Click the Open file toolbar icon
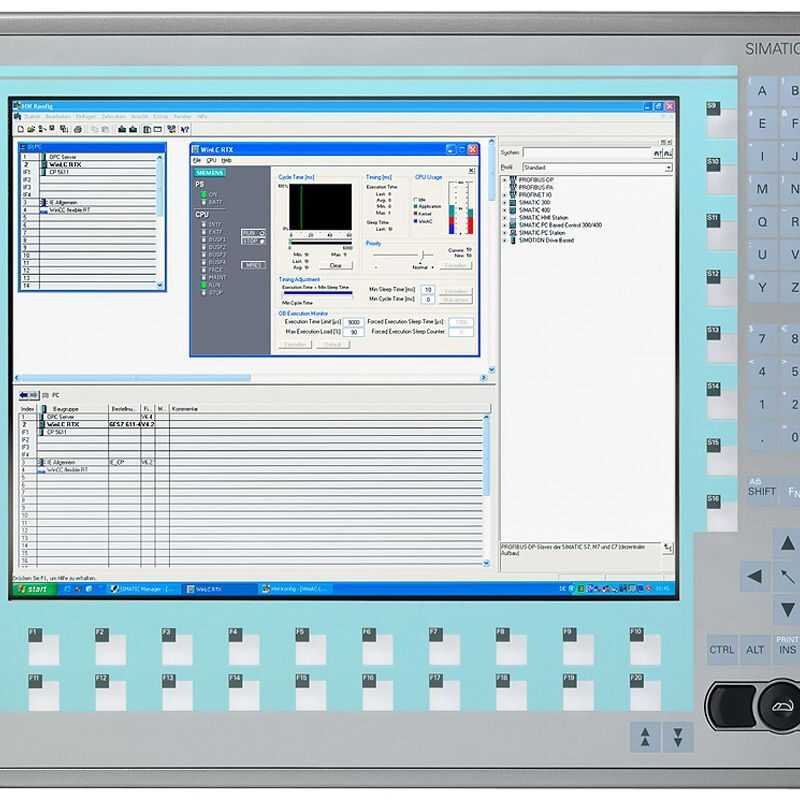 (x=31, y=130)
